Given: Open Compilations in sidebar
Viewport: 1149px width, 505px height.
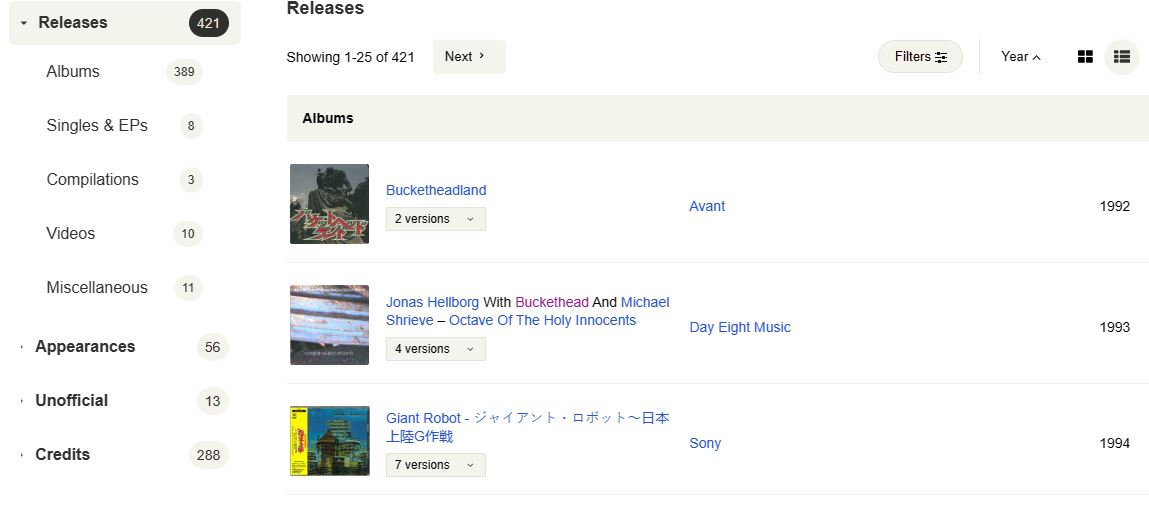Looking at the screenshot, I should [92, 180].
